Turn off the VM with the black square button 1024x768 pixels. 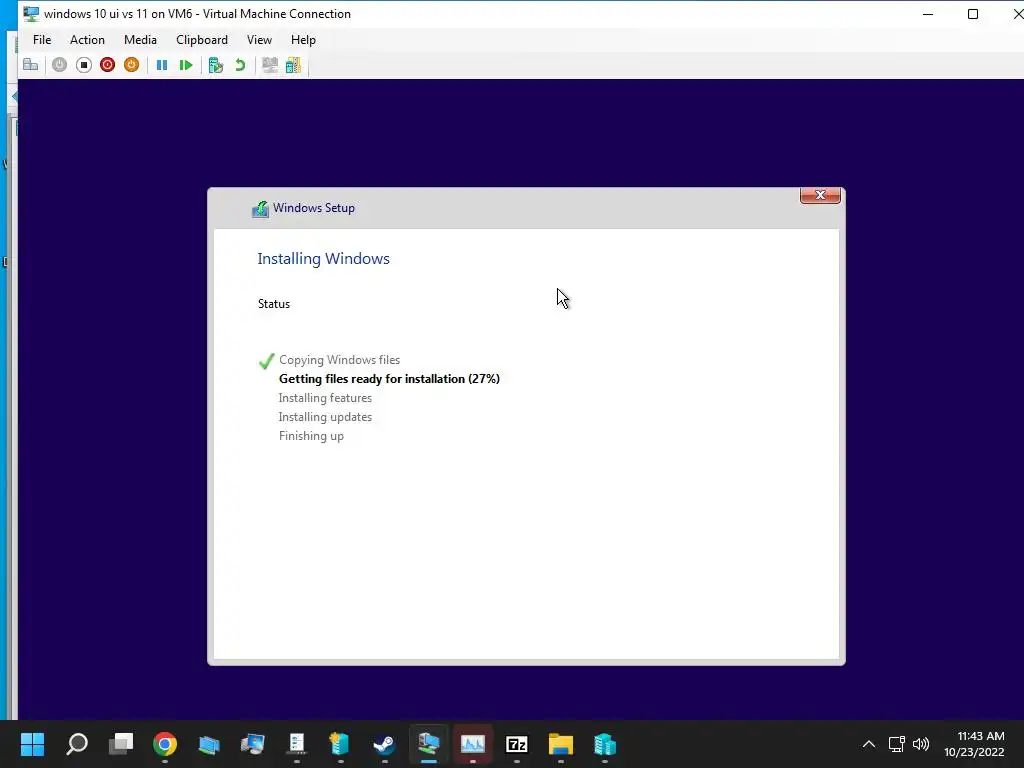[x=84, y=65]
